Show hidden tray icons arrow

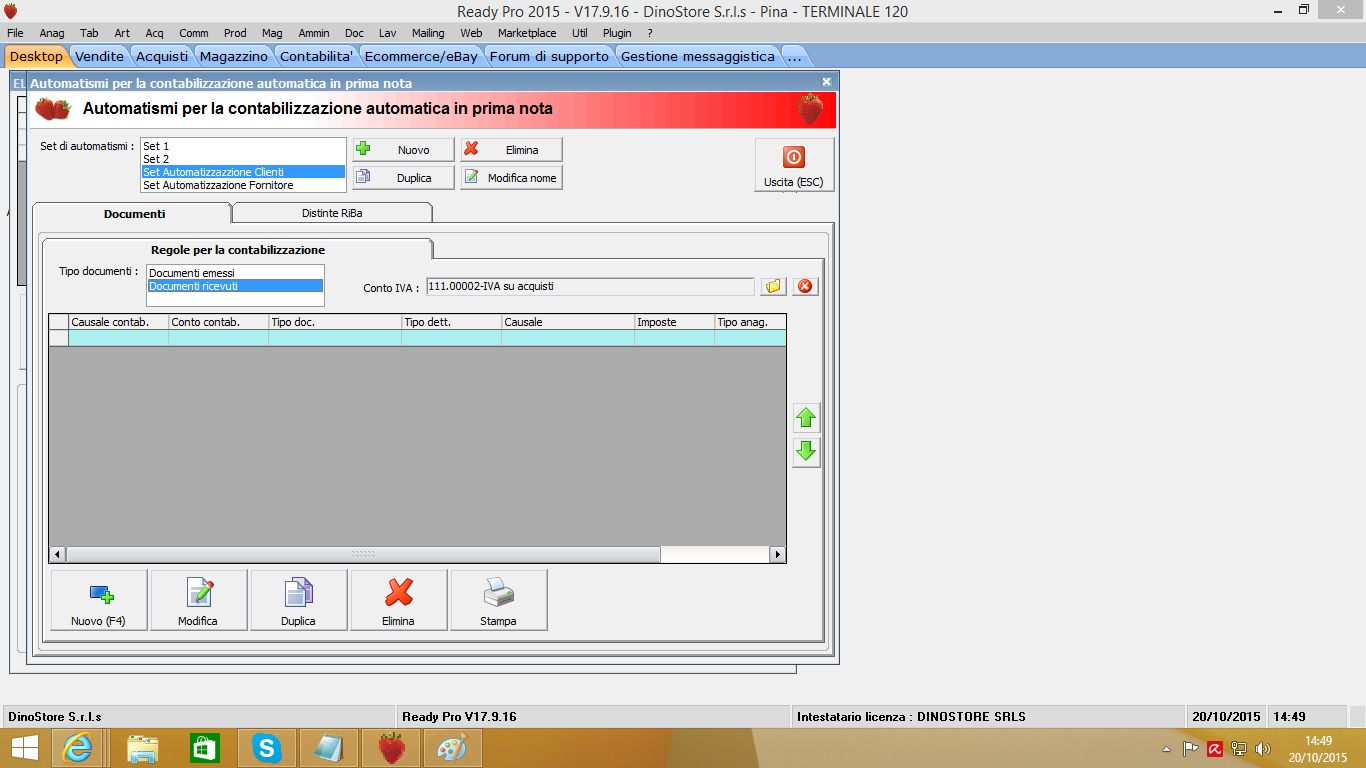(x=1166, y=748)
